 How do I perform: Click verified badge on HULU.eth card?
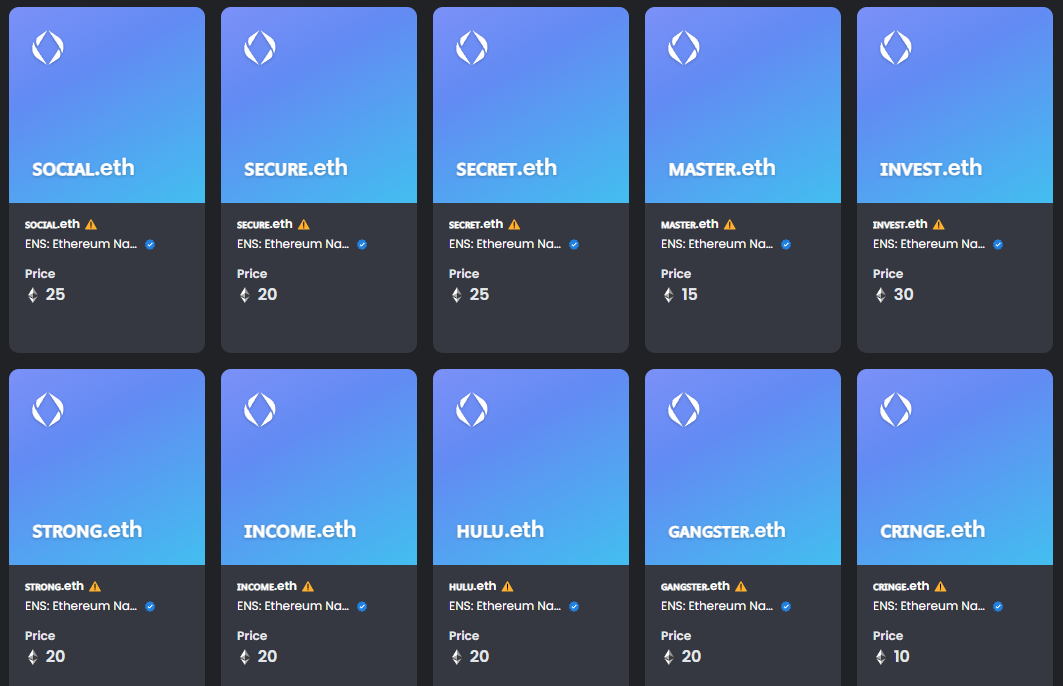tap(574, 607)
